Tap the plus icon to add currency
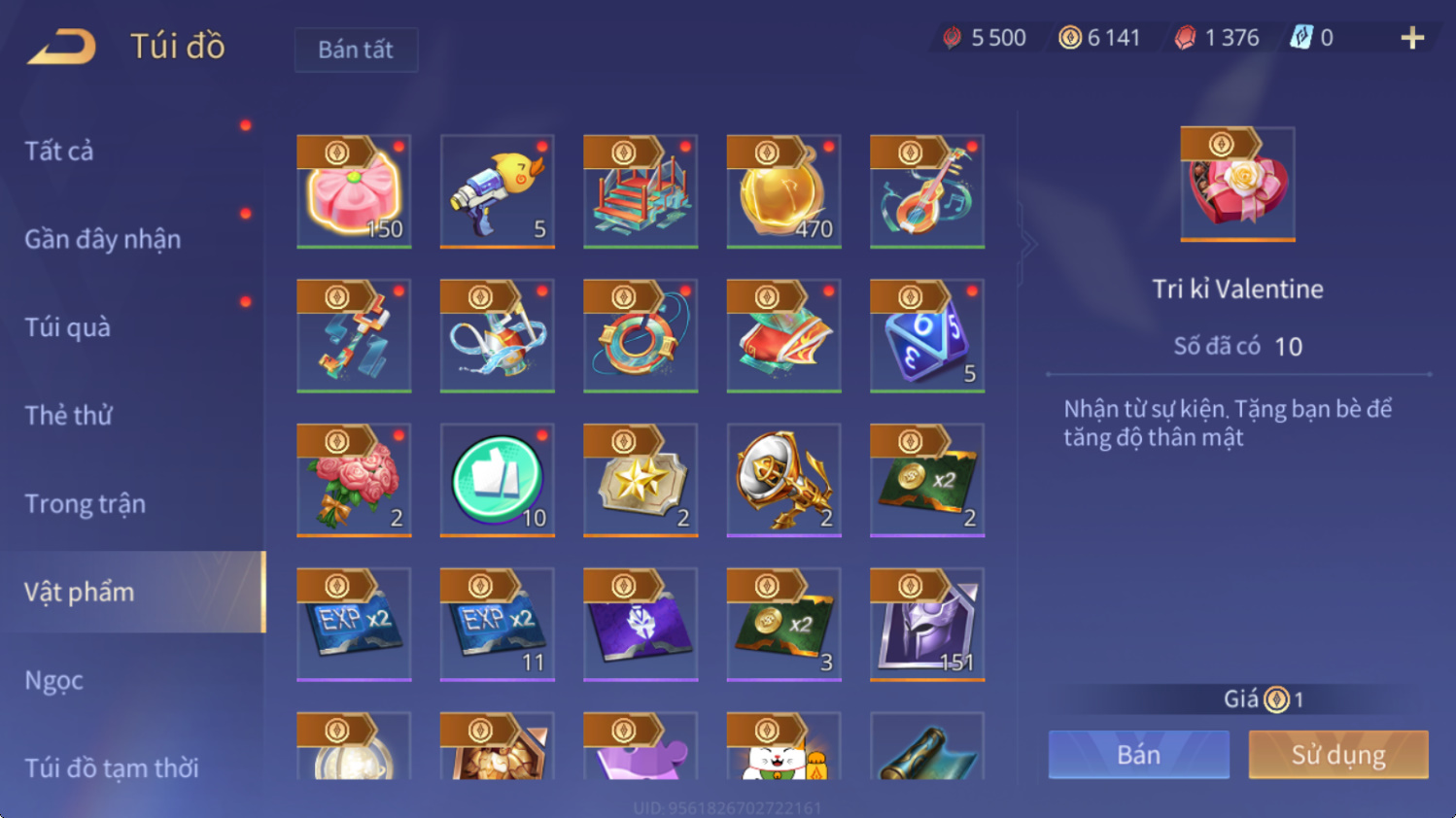The height and width of the screenshot is (818, 1456). (1412, 38)
